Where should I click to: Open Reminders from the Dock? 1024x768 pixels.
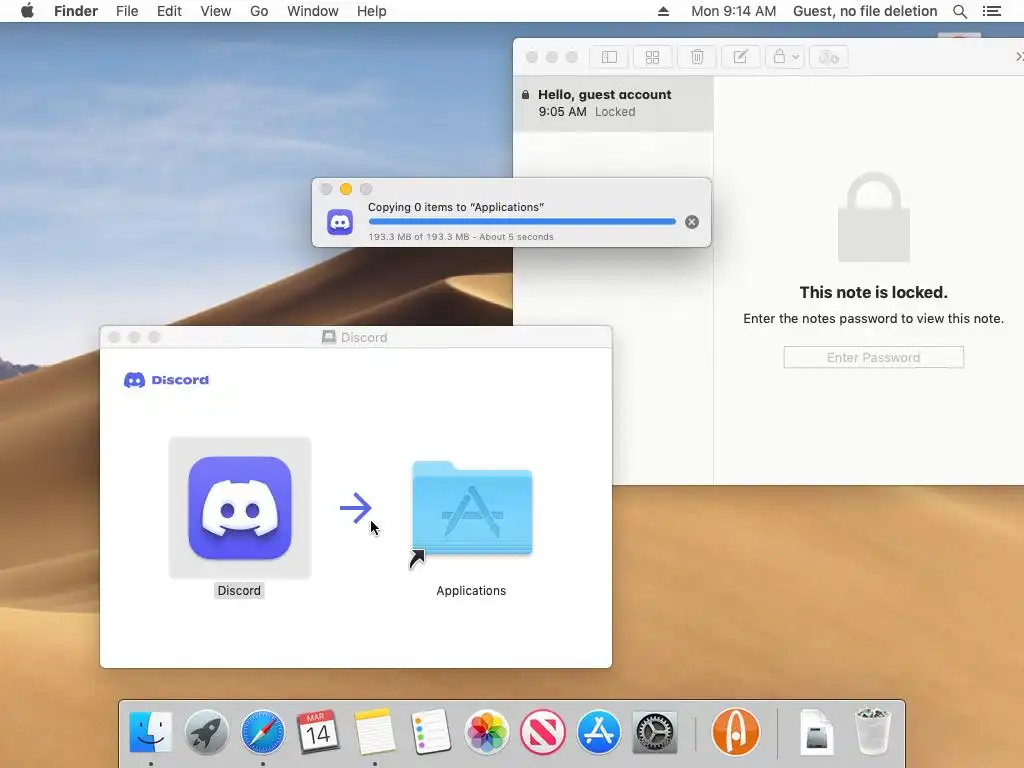430,732
